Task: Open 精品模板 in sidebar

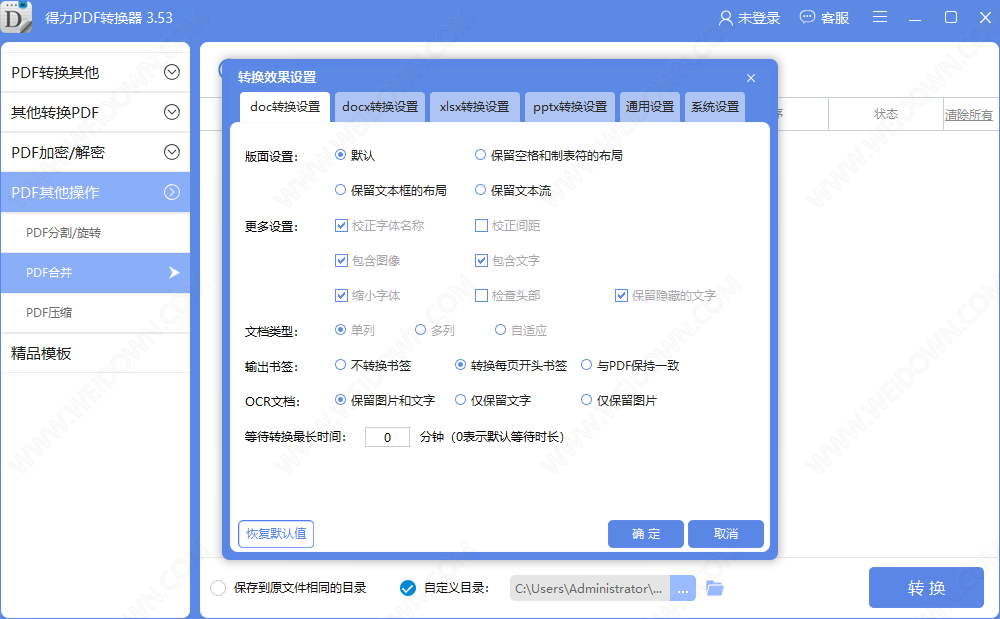Action: click(x=95, y=353)
